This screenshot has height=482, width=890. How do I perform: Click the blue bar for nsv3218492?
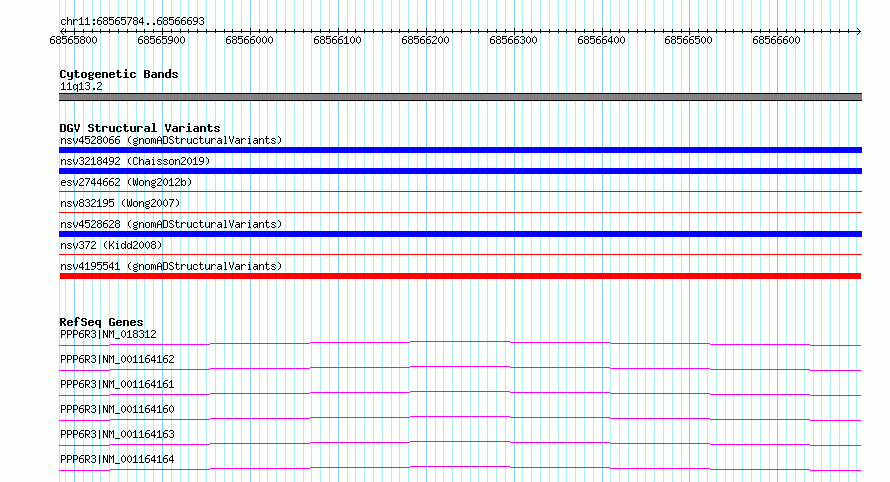point(460,171)
